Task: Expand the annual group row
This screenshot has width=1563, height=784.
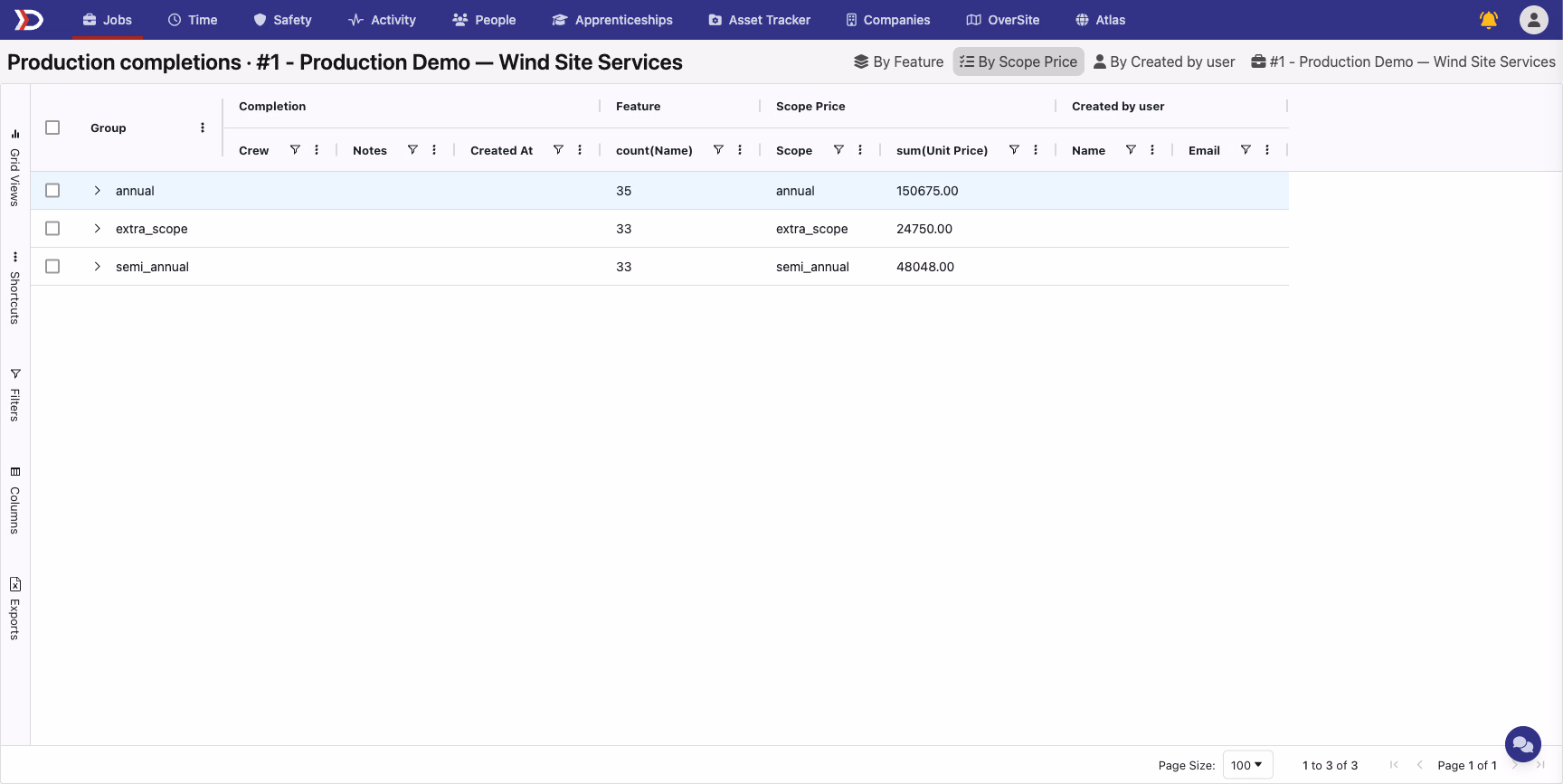Action: (x=98, y=191)
